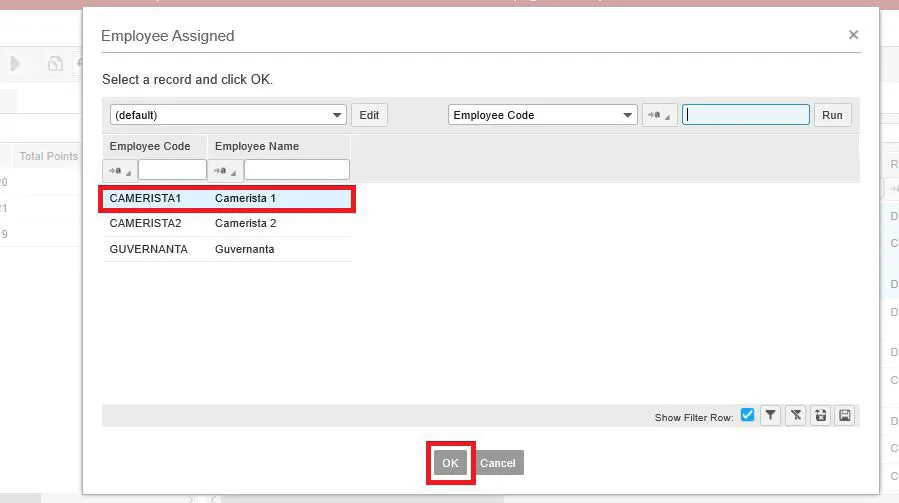The image size is (899, 503).
Task: Click the Run button
Action: pyautogui.click(x=832, y=115)
